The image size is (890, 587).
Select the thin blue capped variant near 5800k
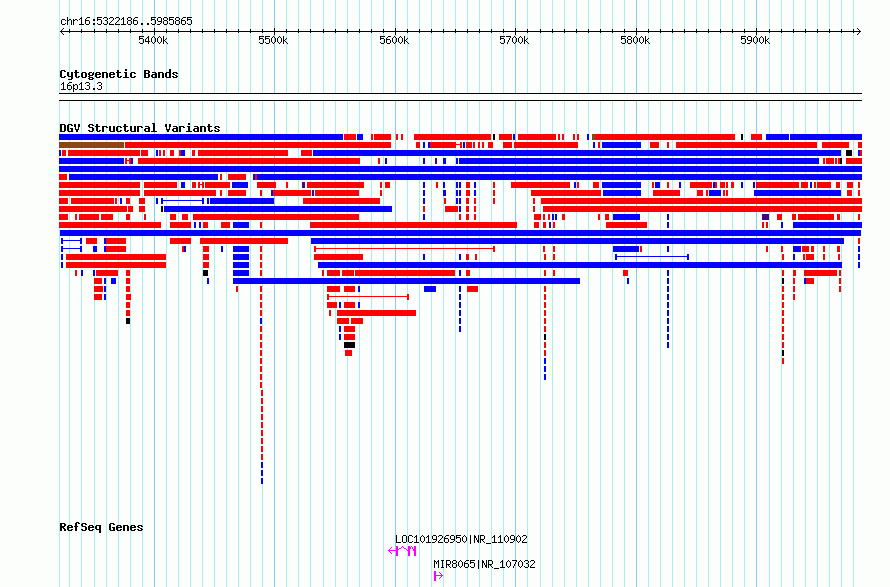[x=652, y=257]
